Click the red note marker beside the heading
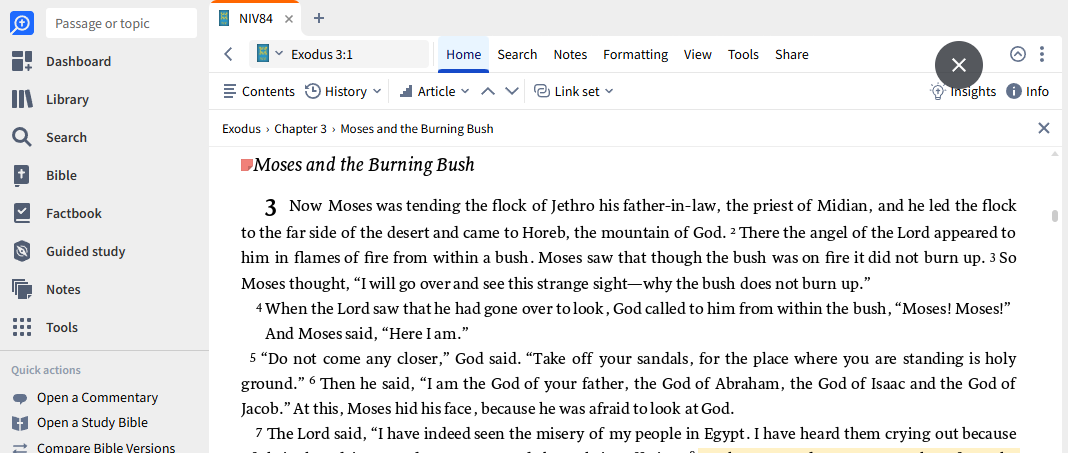Viewport: 1068px width, 453px height. [x=247, y=164]
